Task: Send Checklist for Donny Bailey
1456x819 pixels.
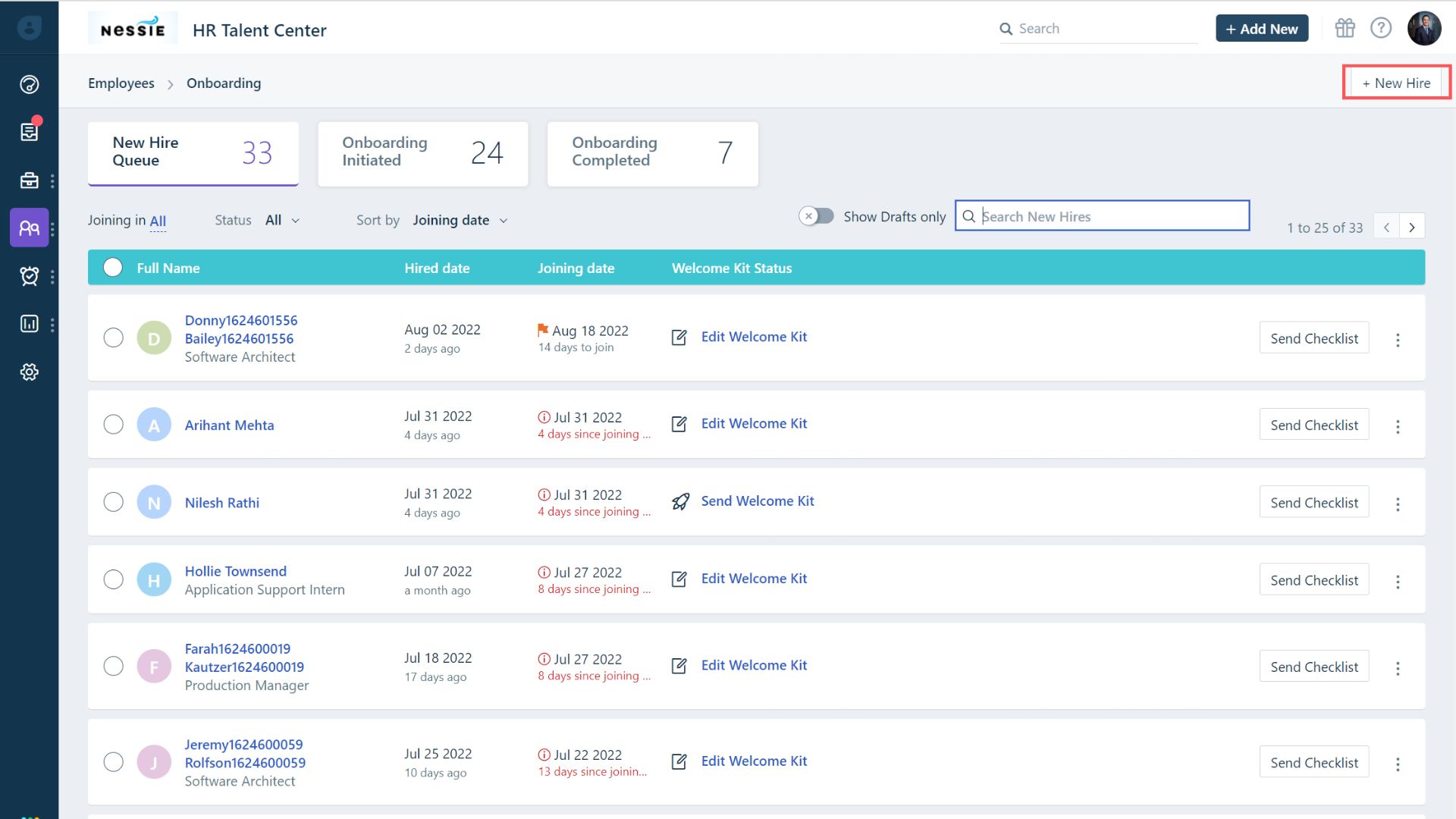Action: click(1313, 338)
